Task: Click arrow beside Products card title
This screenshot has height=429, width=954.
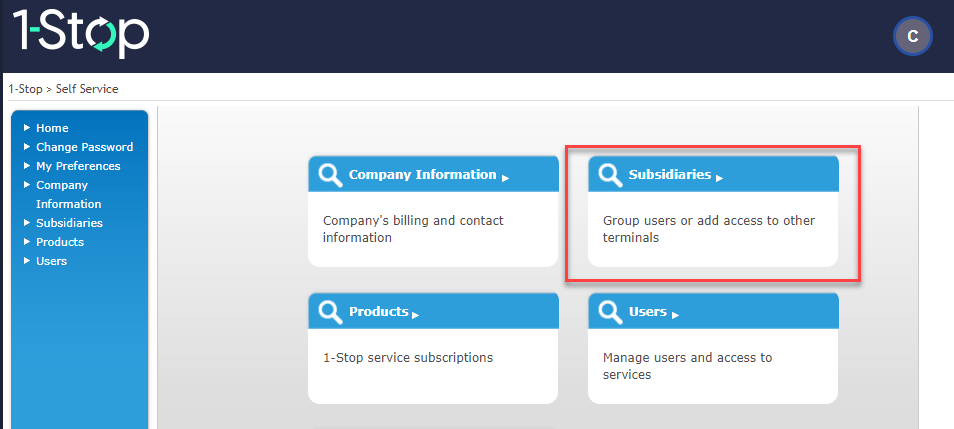Action: pos(415,315)
